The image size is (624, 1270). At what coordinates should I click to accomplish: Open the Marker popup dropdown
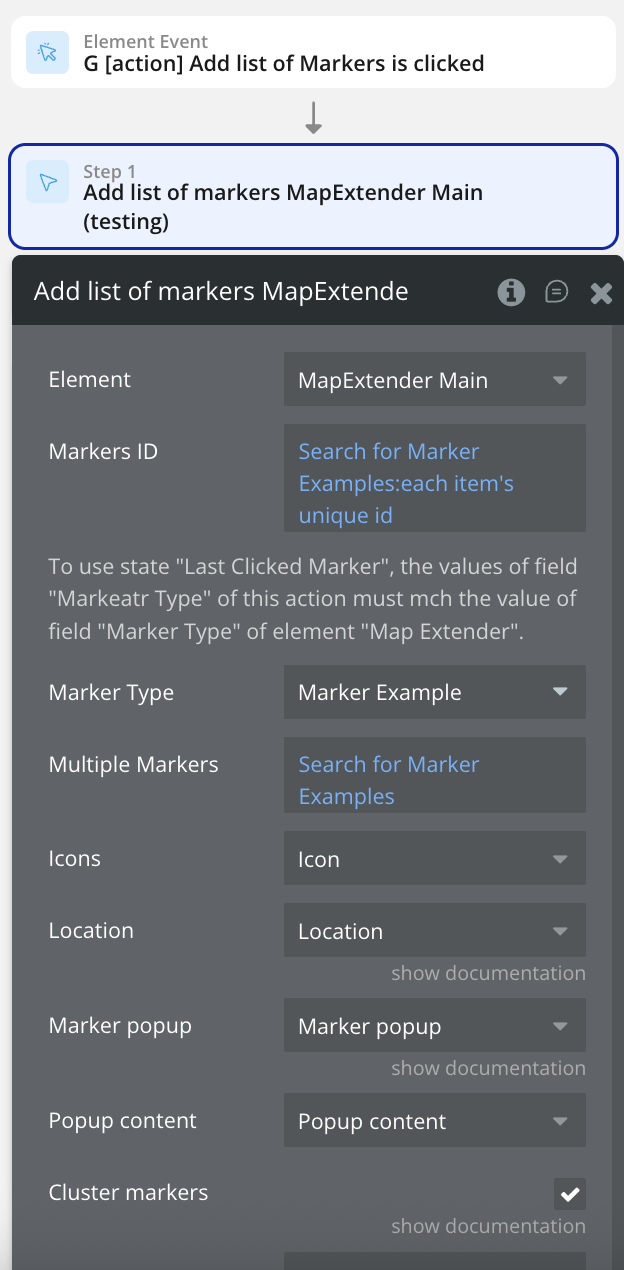[x=434, y=1027]
